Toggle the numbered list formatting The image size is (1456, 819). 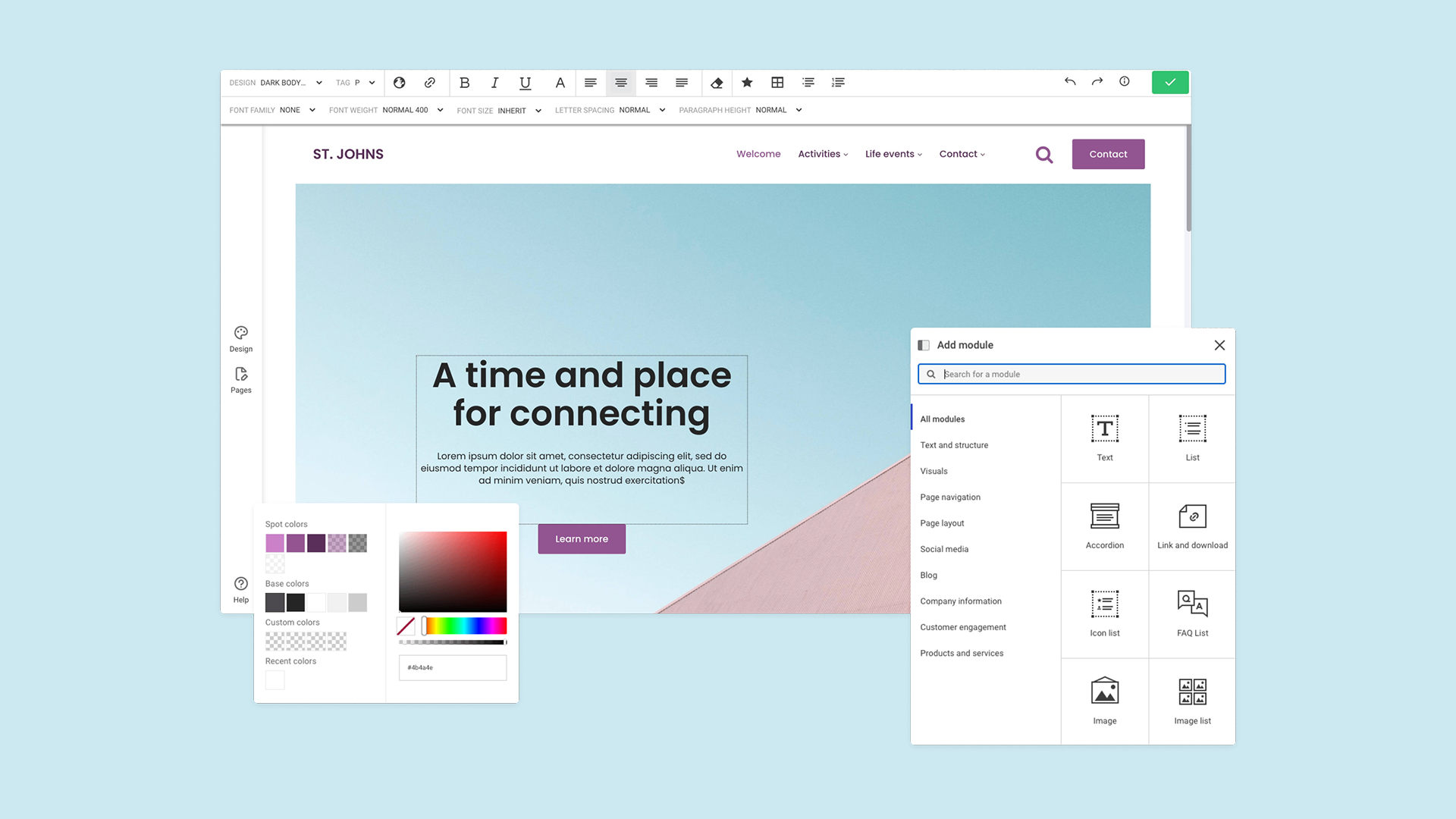coord(838,83)
